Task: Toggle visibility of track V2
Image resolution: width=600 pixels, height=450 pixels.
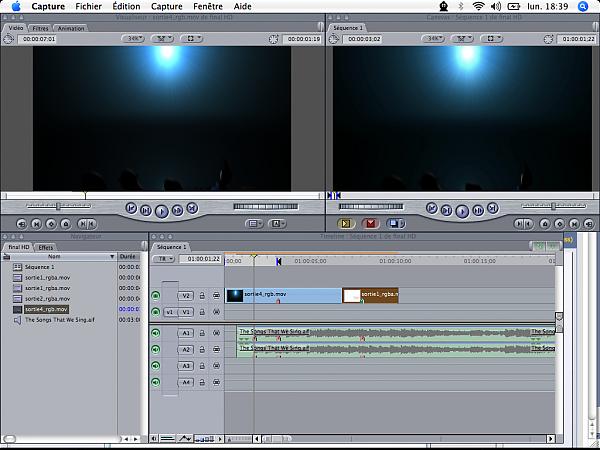Action: pos(156,296)
